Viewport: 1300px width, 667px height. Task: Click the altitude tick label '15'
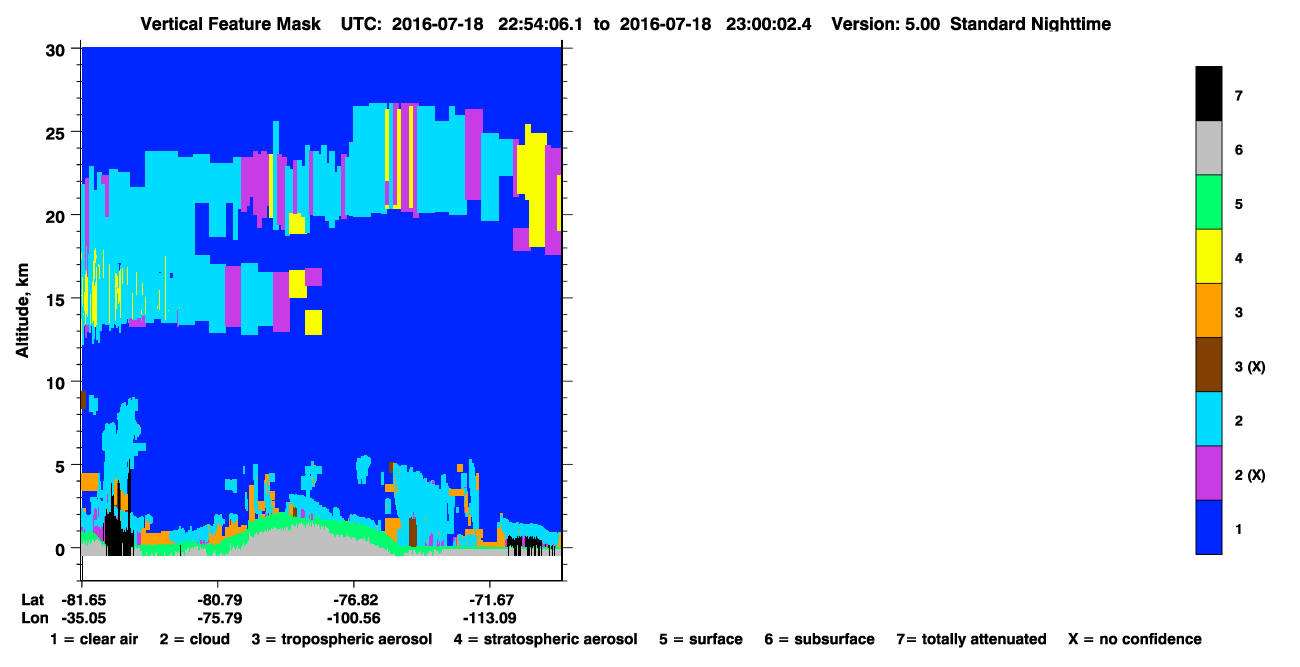[x=58, y=299]
